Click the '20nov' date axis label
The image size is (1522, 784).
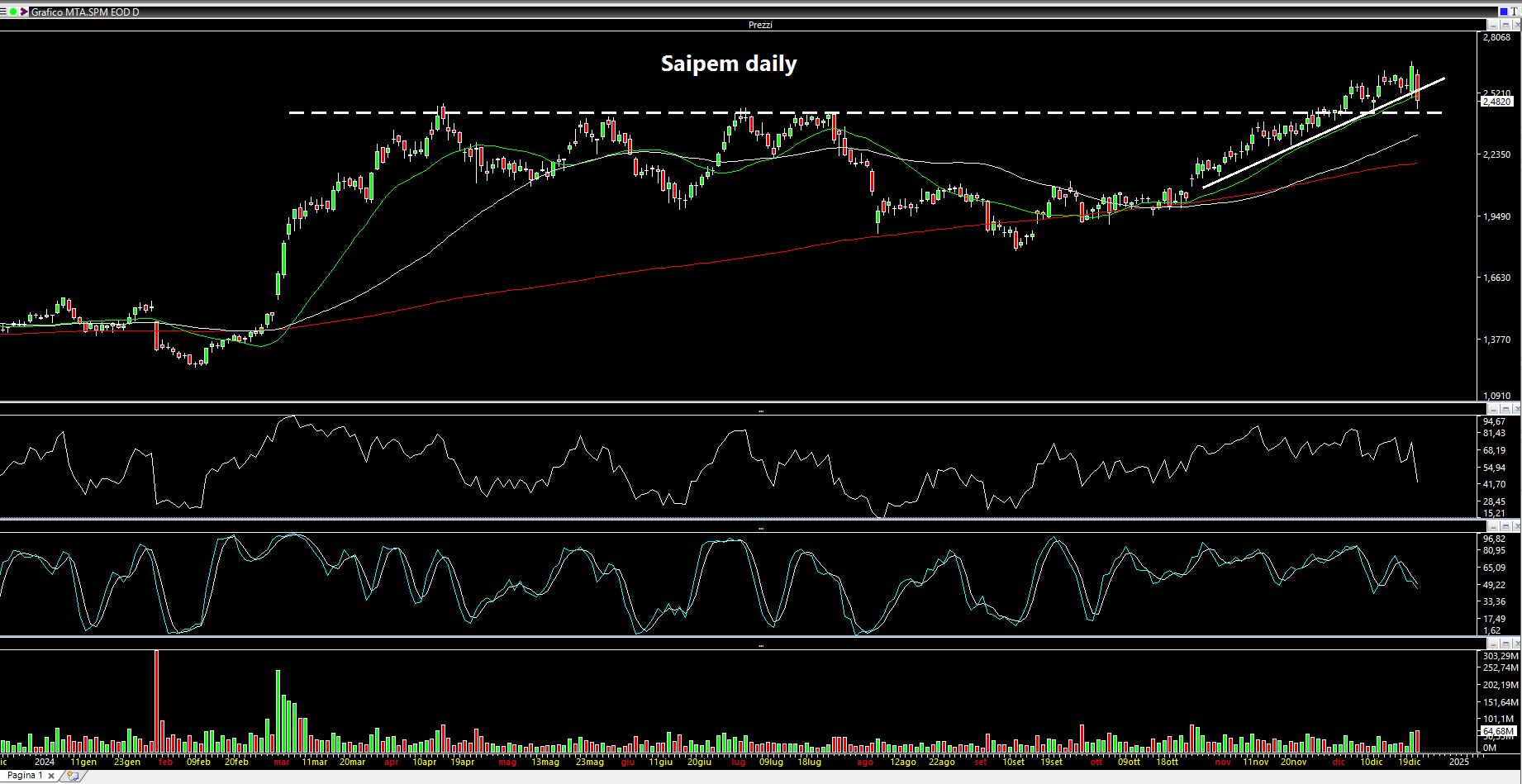click(x=1293, y=762)
